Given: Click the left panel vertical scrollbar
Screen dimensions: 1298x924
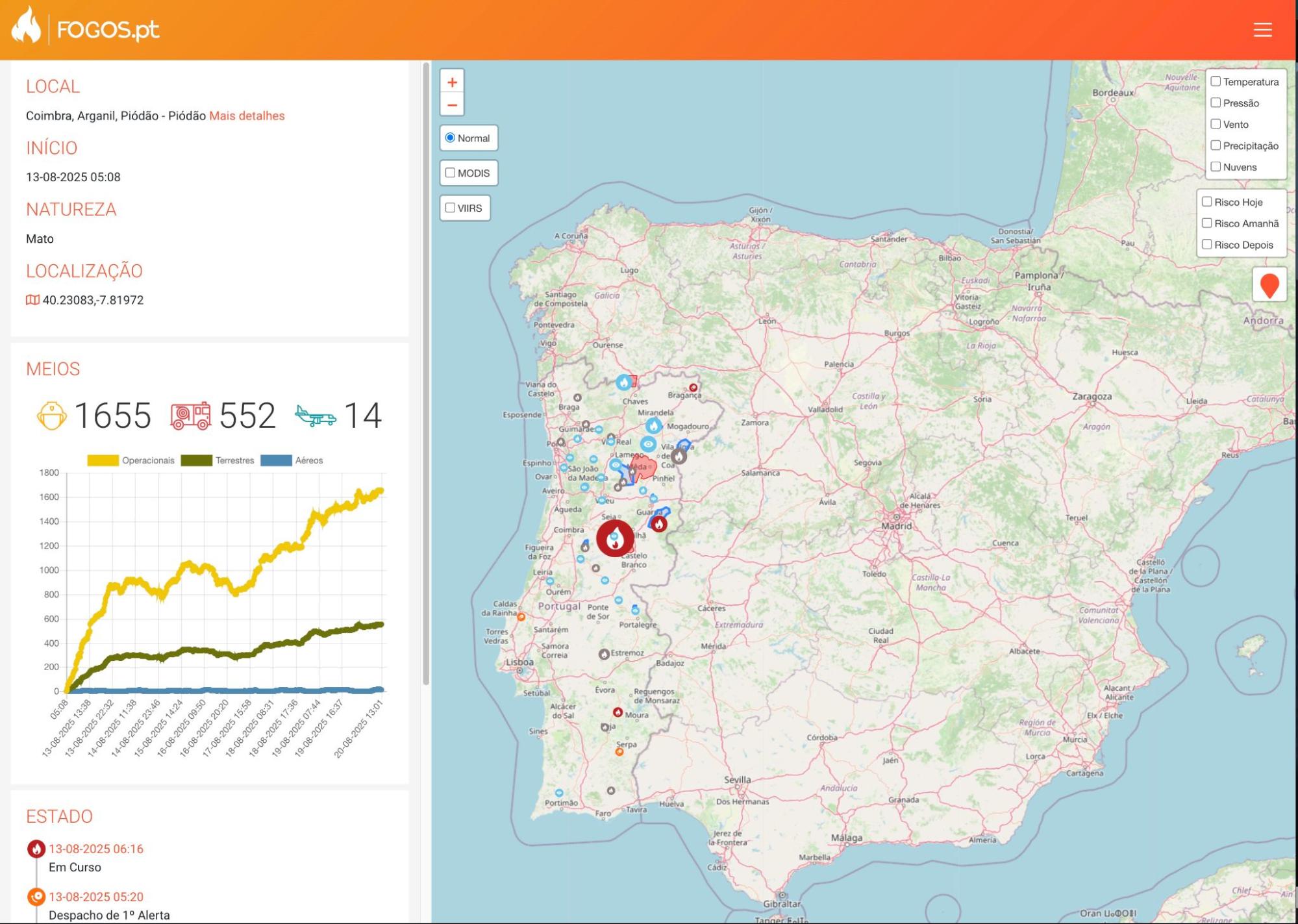Looking at the screenshot, I should tap(426, 373).
